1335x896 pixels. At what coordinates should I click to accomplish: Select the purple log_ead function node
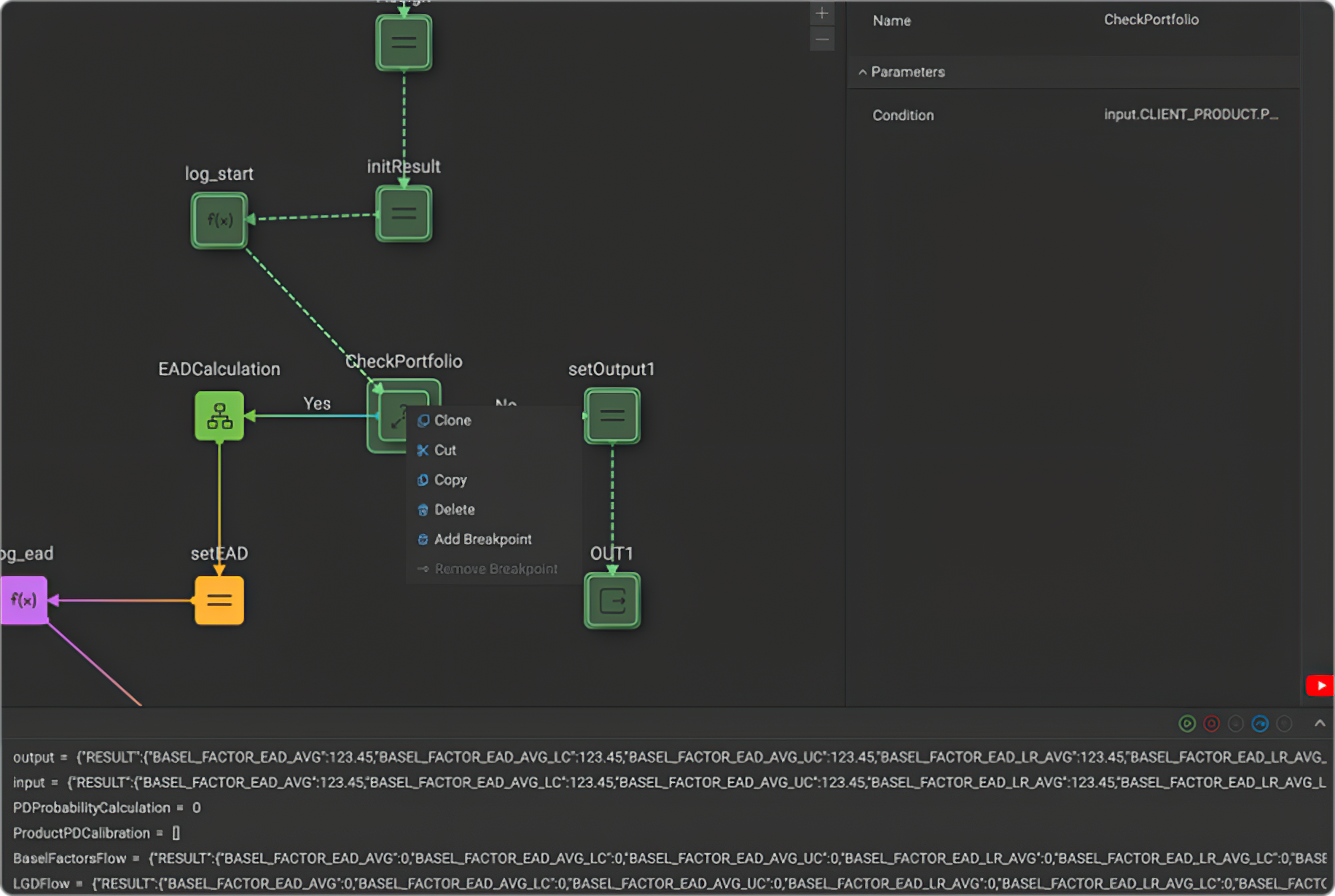(x=24, y=600)
